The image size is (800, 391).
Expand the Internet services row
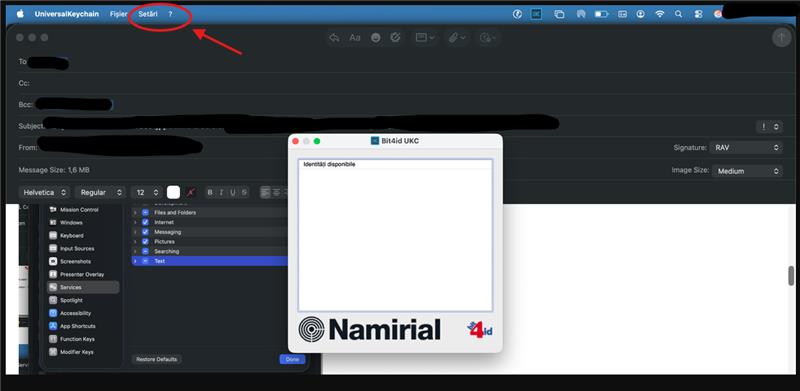[x=135, y=222]
